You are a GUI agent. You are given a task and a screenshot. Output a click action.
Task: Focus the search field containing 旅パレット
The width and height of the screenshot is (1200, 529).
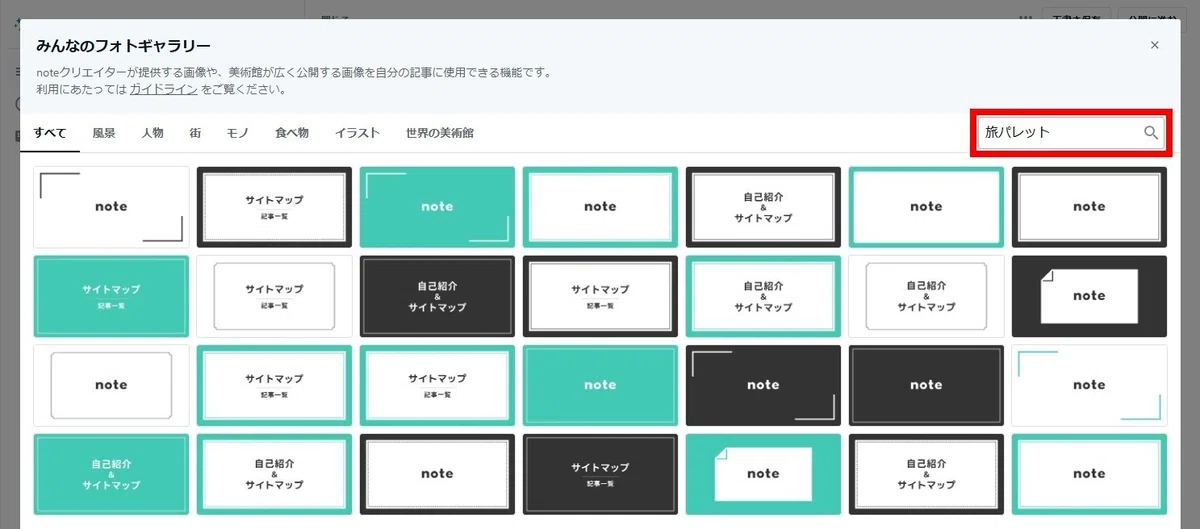pos(1070,132)
